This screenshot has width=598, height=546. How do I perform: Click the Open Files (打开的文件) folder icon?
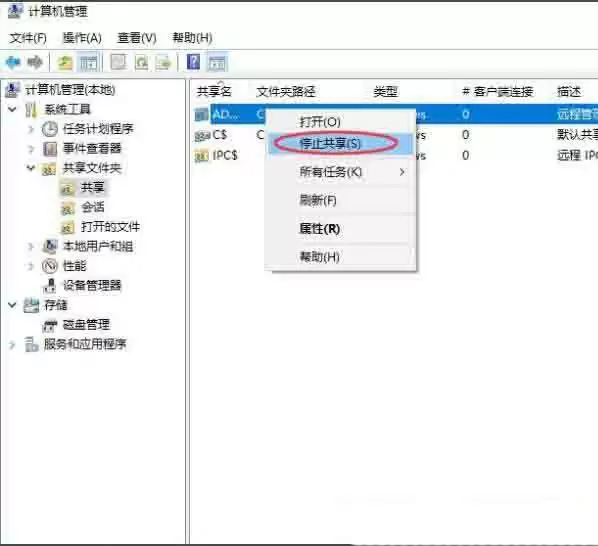coord(68,228)
